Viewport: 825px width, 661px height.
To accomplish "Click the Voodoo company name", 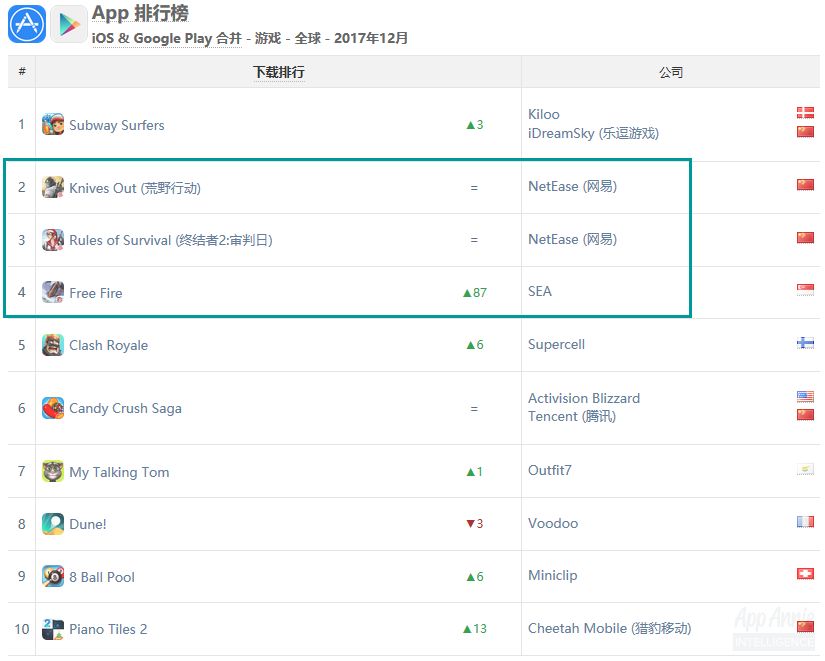I will point(553,524).
